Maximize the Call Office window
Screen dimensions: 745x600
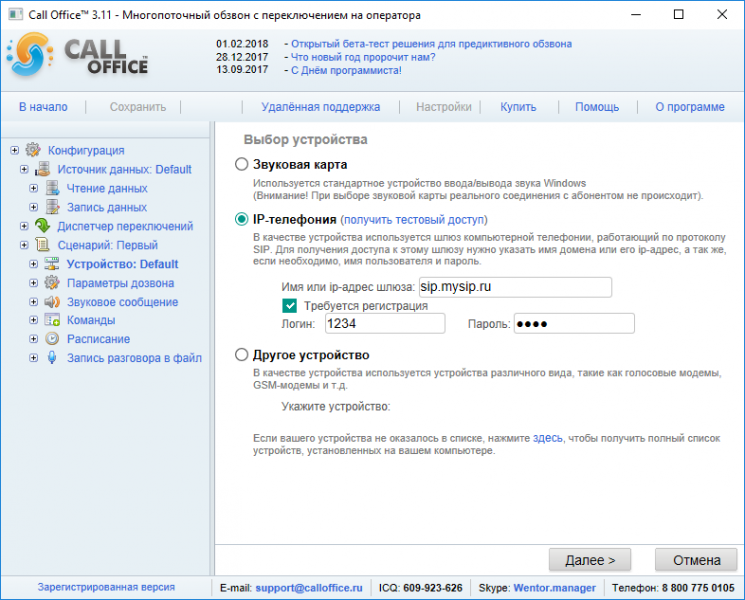pyautogui.click(x=678, y=14)
